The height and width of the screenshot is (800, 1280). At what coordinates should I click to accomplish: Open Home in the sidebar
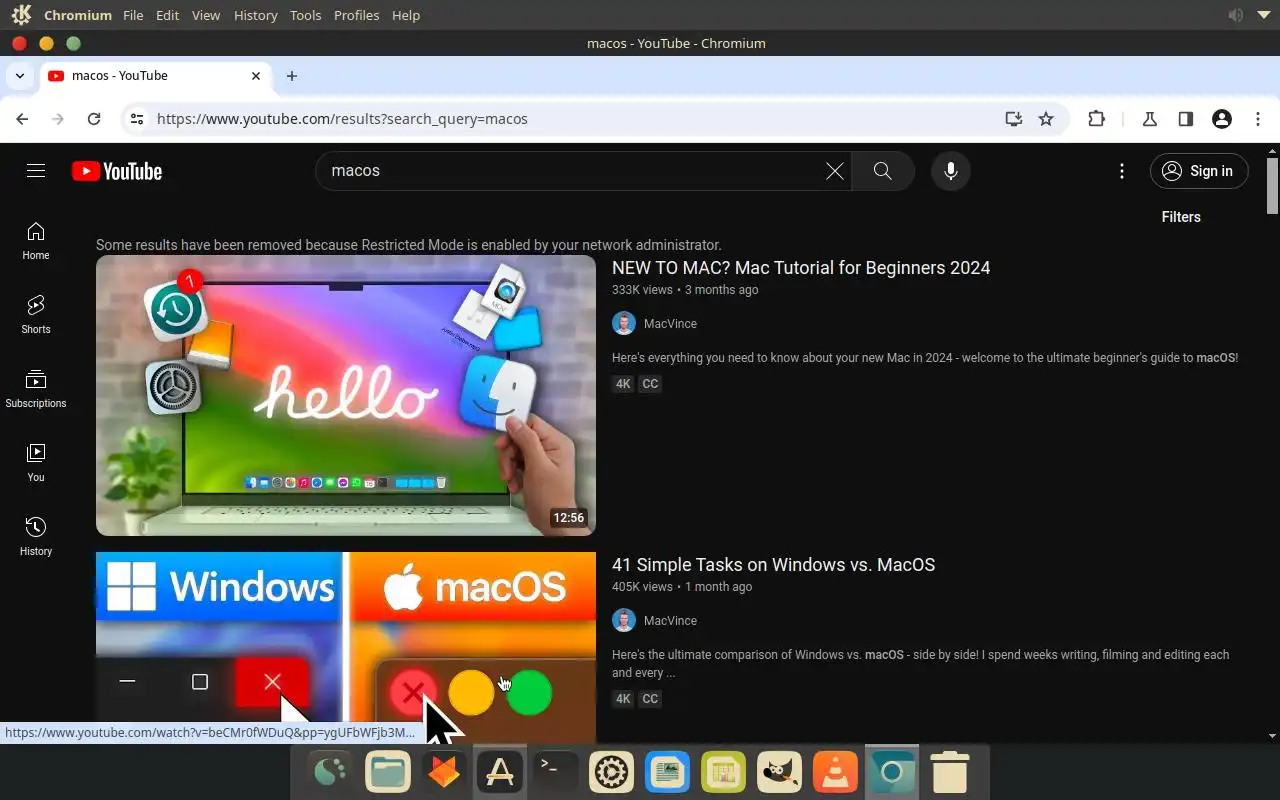pyautogui.click(x=36, y=241)
